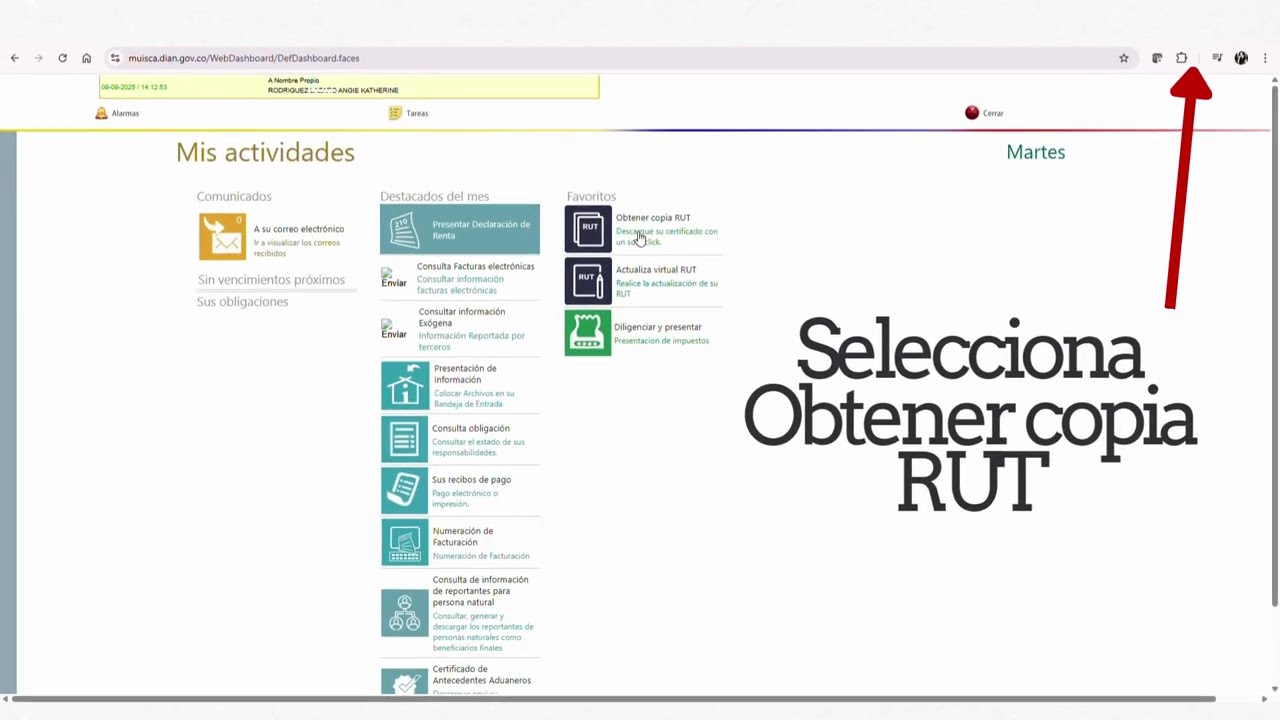This screenshot has width=1280, height=720.
Task: Open Numeración de Facturación title
Action: (463, 537)
